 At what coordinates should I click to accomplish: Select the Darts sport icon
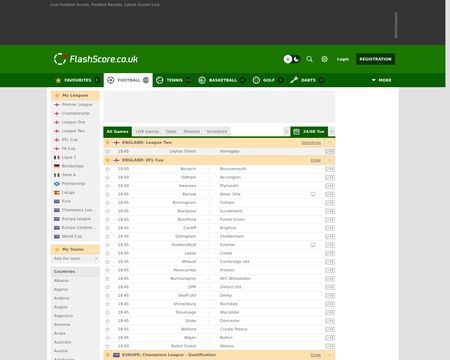(294, 80)
